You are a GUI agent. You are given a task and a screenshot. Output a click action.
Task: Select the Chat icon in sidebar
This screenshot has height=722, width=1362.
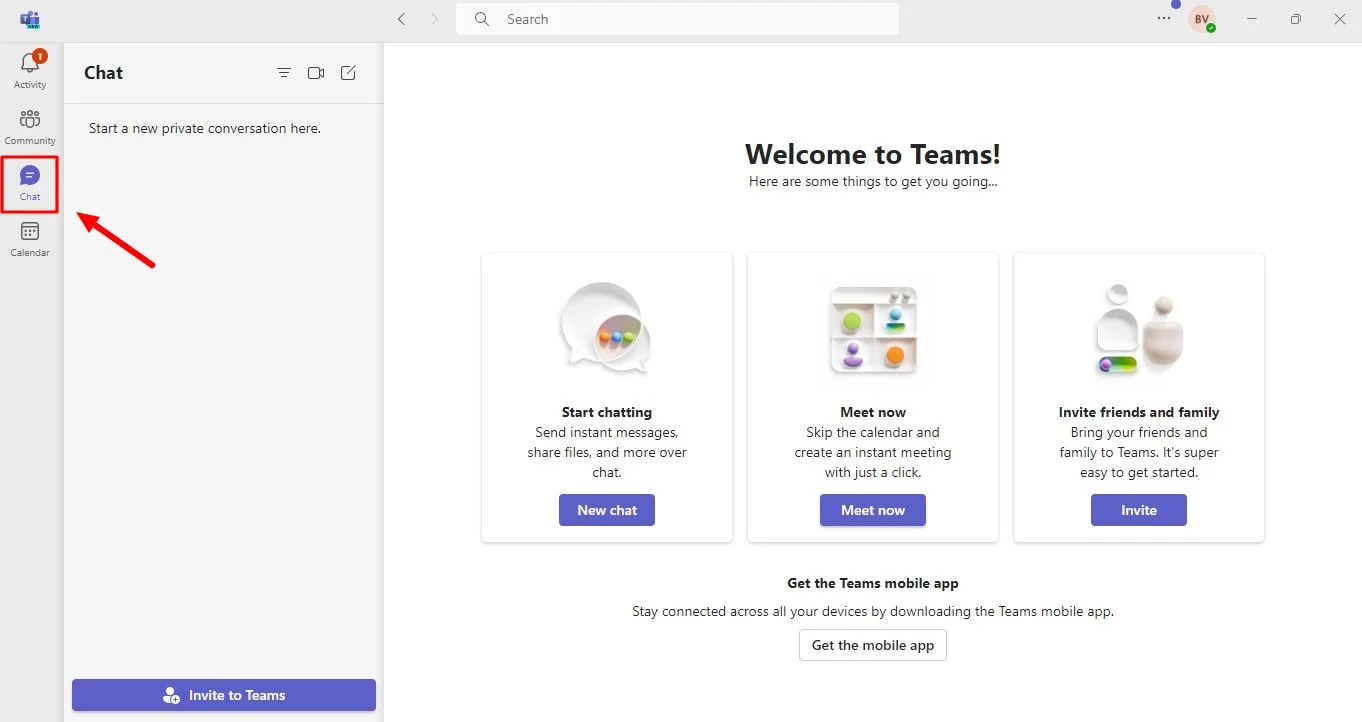tap(30, 183)
